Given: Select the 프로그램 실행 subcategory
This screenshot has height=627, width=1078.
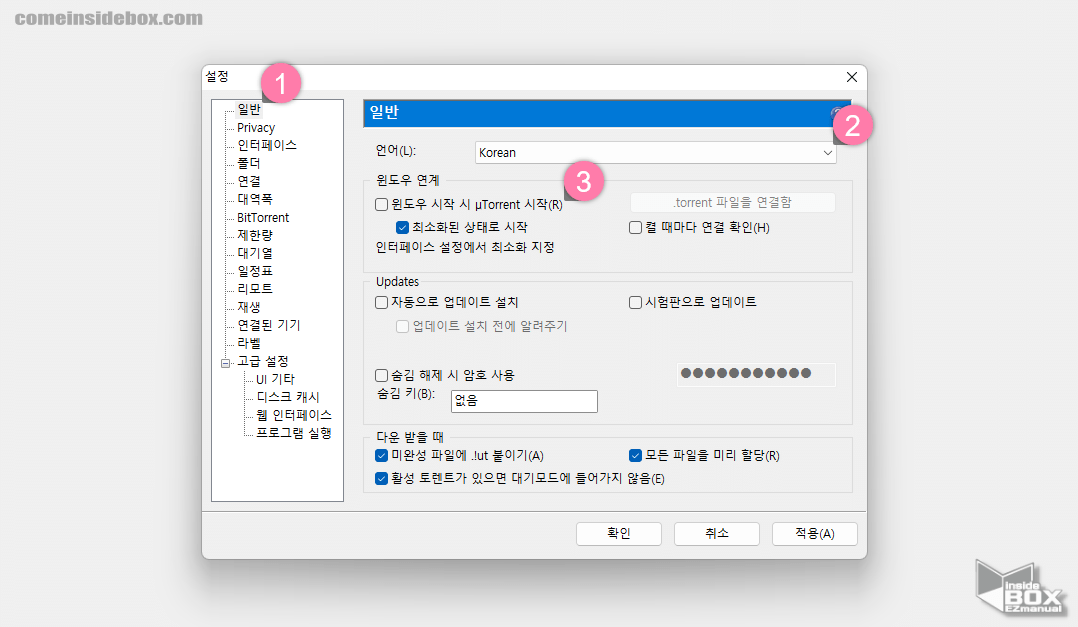Looking at the screenshot, I should pyautogui.click(x=294, y=432).
